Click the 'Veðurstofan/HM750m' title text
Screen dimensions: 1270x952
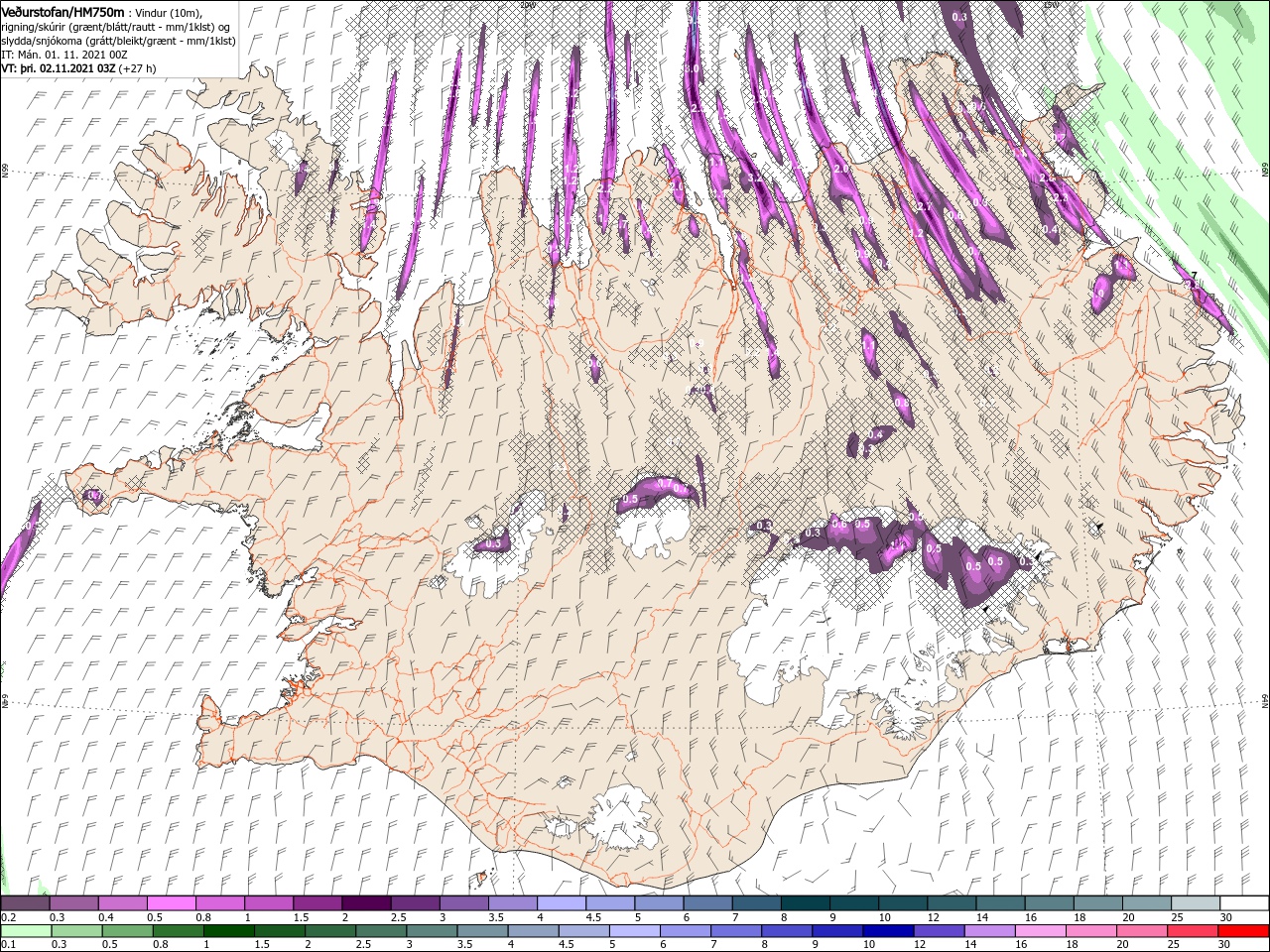63,12
